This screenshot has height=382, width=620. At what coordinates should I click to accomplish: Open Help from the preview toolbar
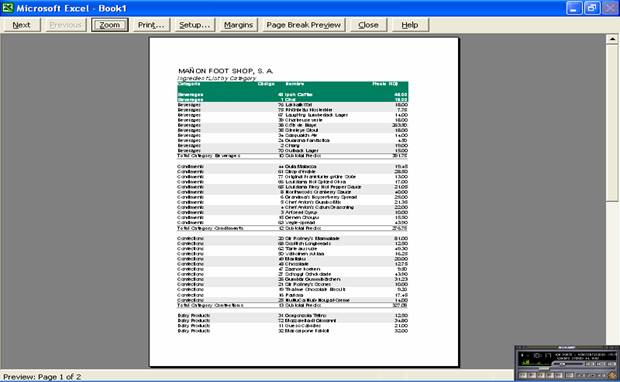tap(410, 25)
